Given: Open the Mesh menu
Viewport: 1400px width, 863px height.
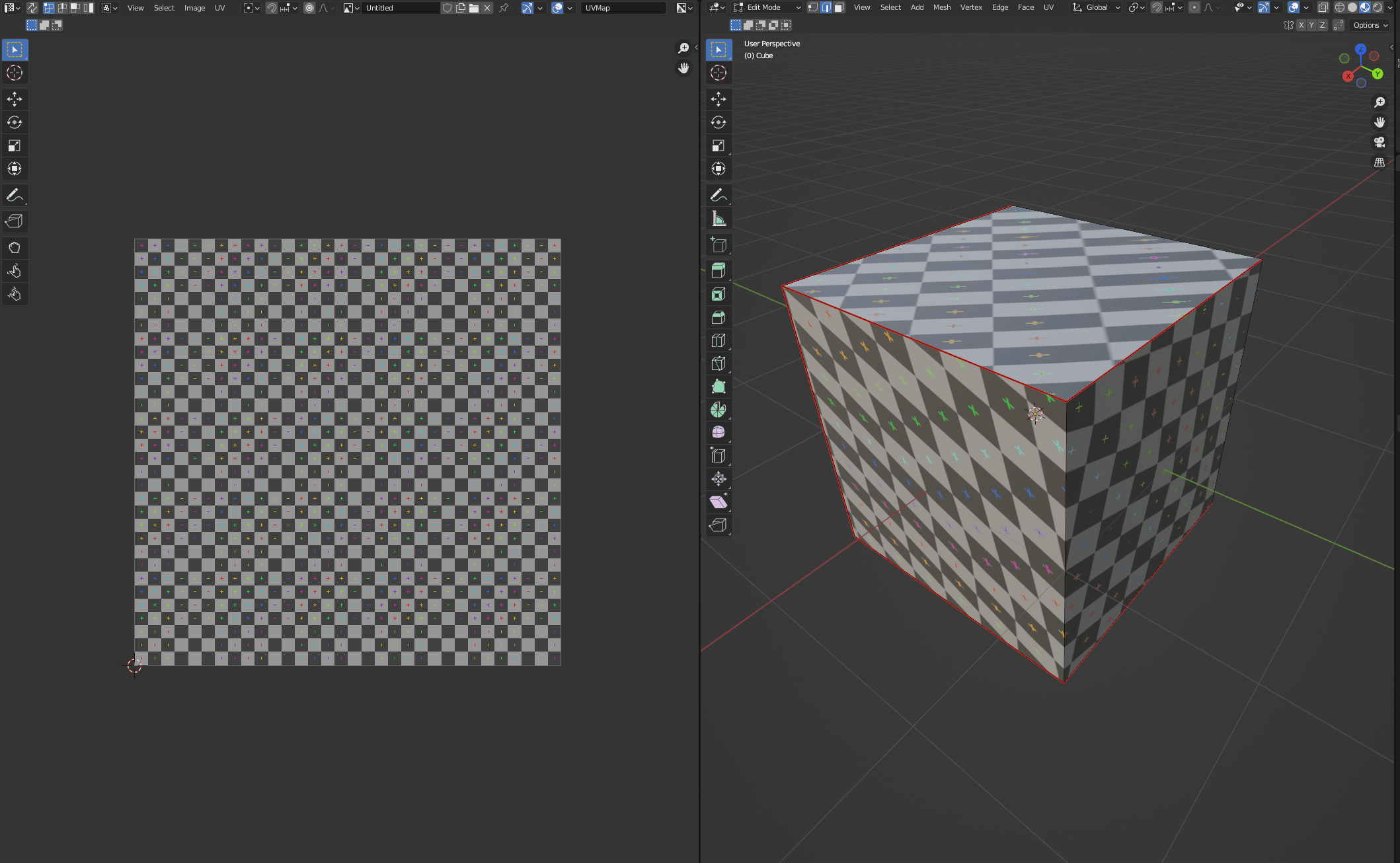Looking at the screenshot, I should coord(941,7).
